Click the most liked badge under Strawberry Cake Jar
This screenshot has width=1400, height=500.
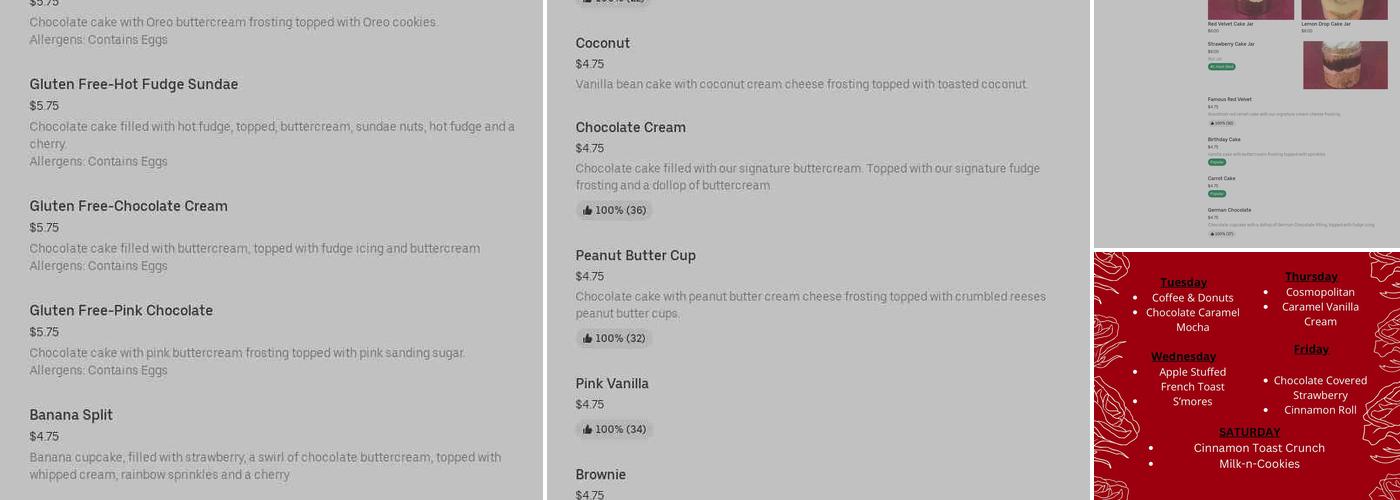click(1221, 67)
